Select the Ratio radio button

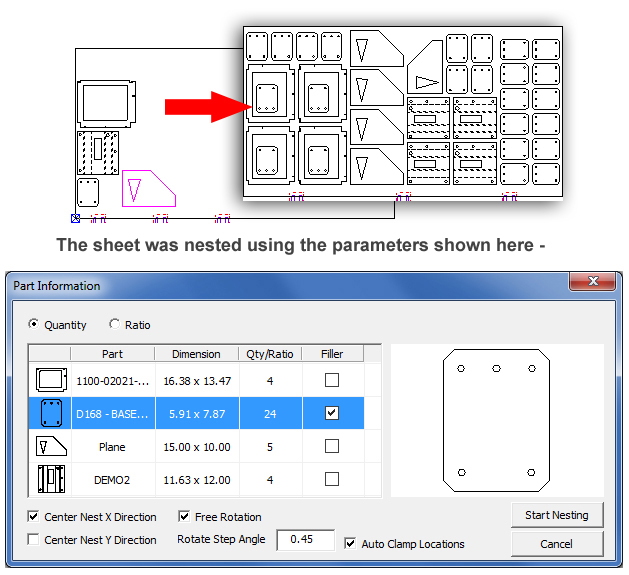click(114, 324)
